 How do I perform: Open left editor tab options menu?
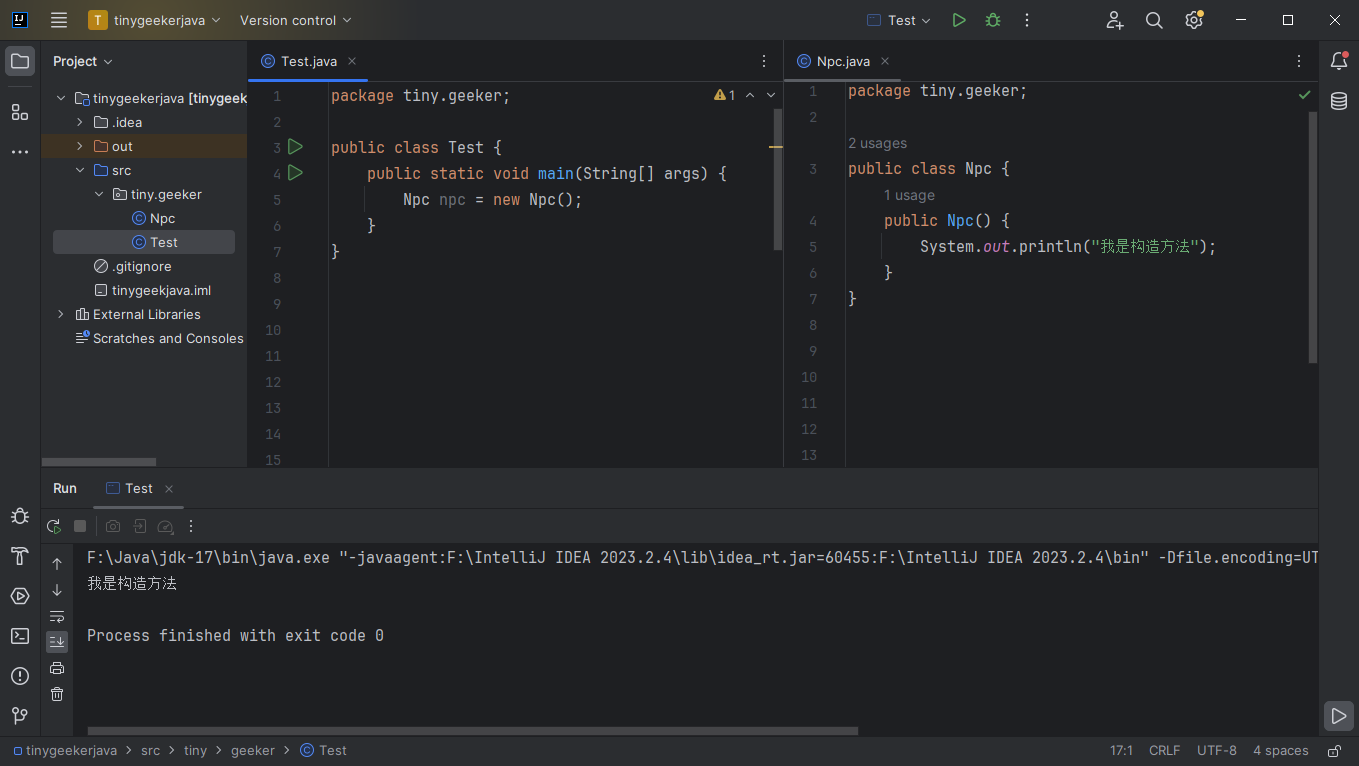765,61
